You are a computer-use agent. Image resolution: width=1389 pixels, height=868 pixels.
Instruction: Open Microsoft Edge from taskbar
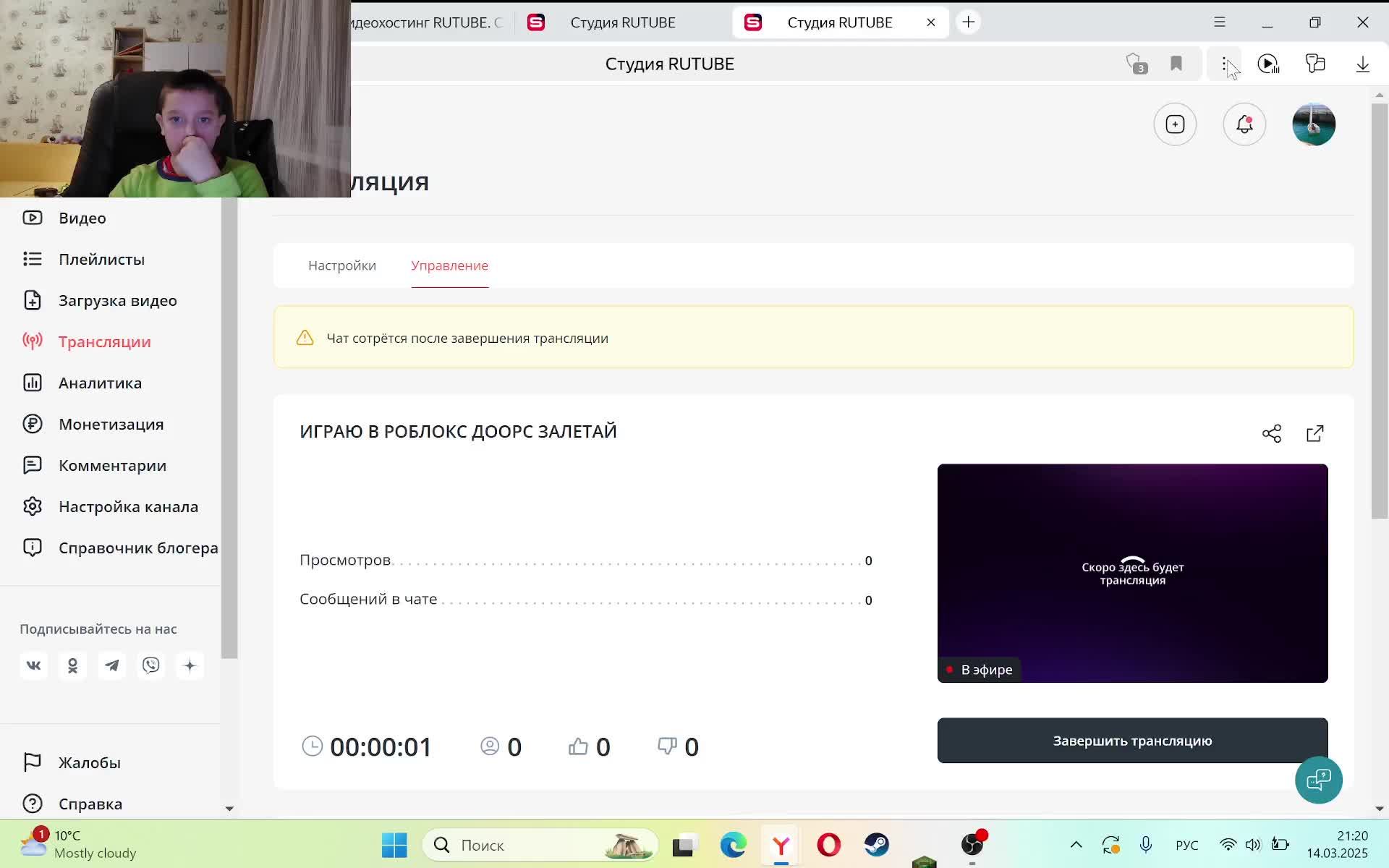(733, 845)
